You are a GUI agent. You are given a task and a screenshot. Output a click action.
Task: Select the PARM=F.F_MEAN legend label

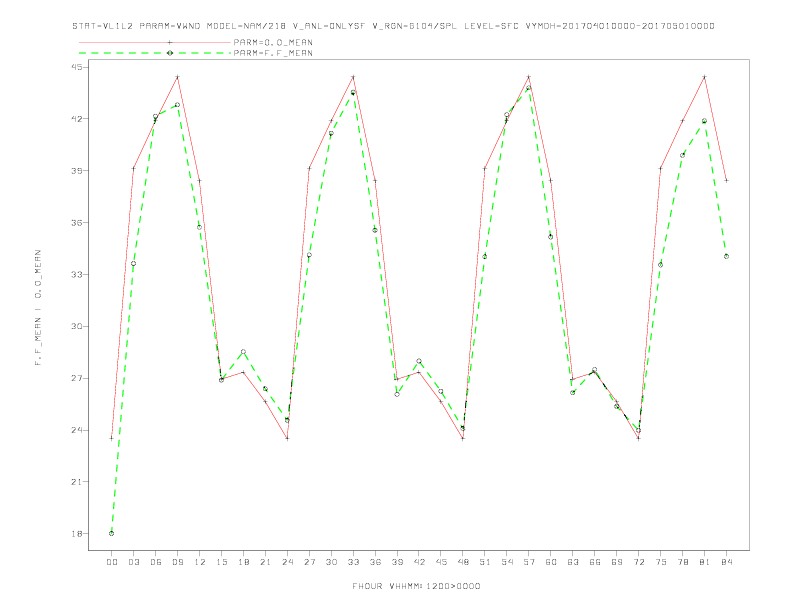[x=273, y=53]
